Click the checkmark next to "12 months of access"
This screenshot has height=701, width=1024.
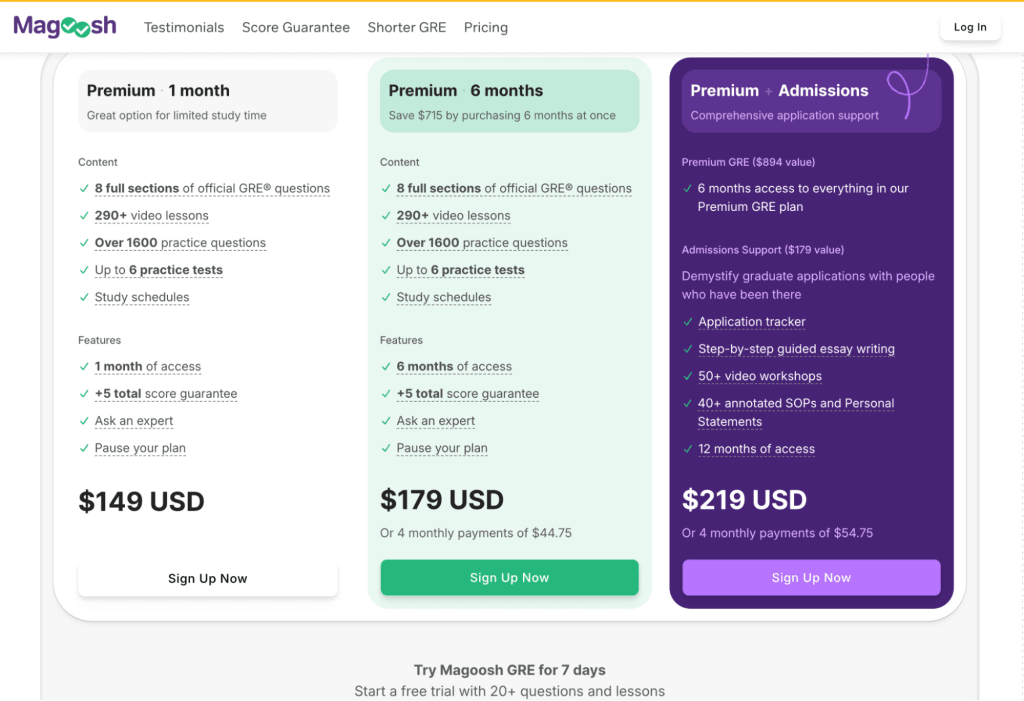point(688,449)
